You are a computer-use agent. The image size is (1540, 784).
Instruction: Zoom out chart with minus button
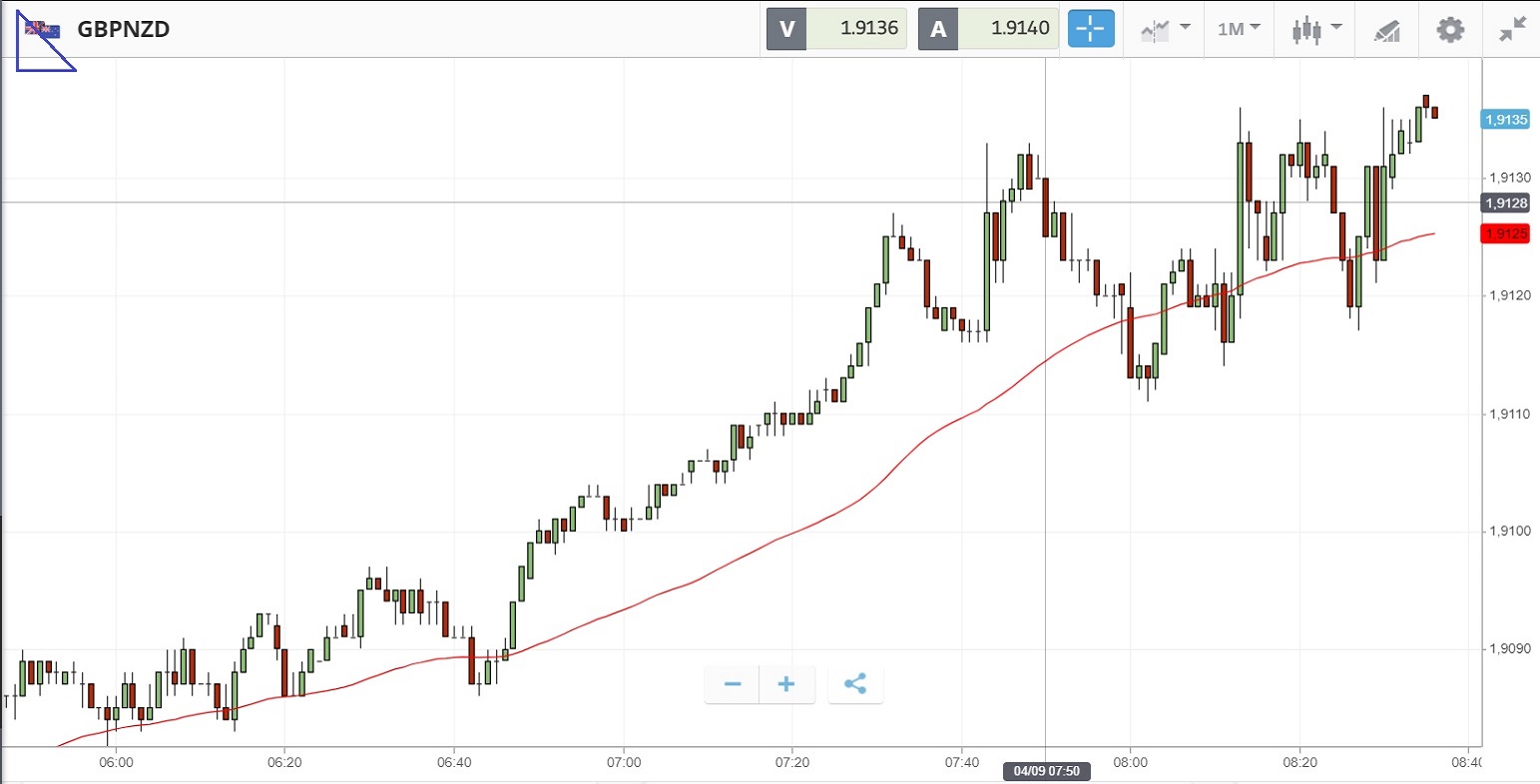733,684
